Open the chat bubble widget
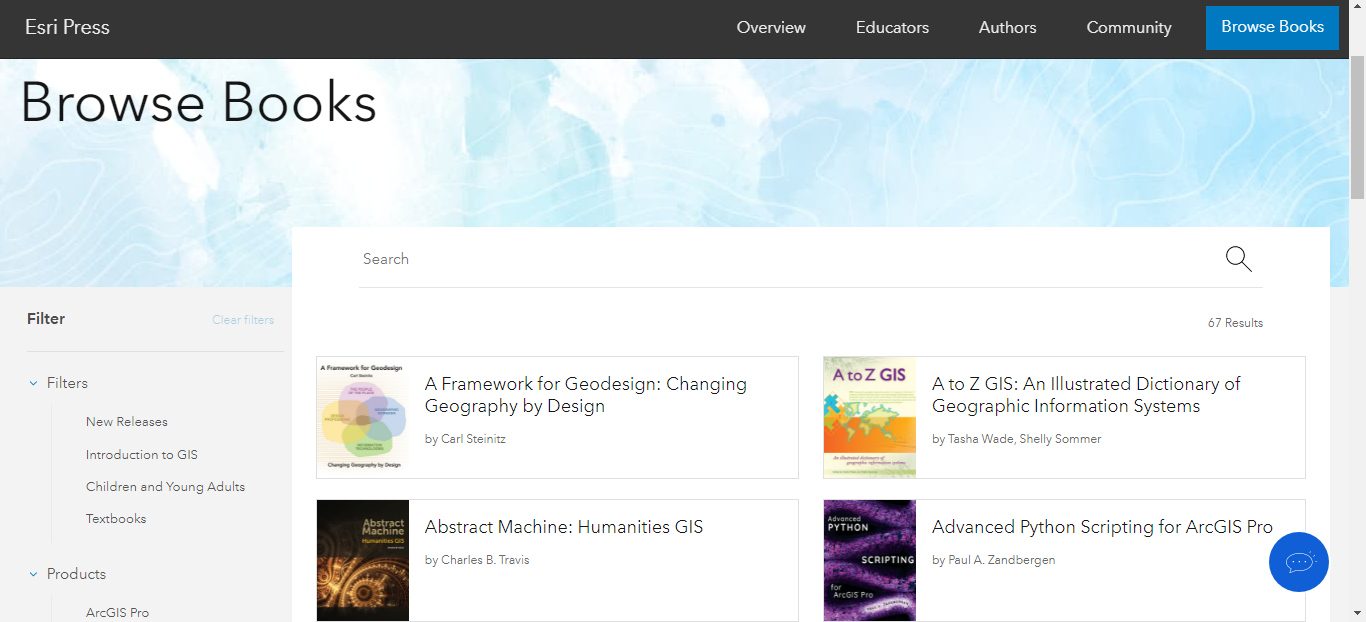1366x622 pixels. click(x=1299, y=562)
